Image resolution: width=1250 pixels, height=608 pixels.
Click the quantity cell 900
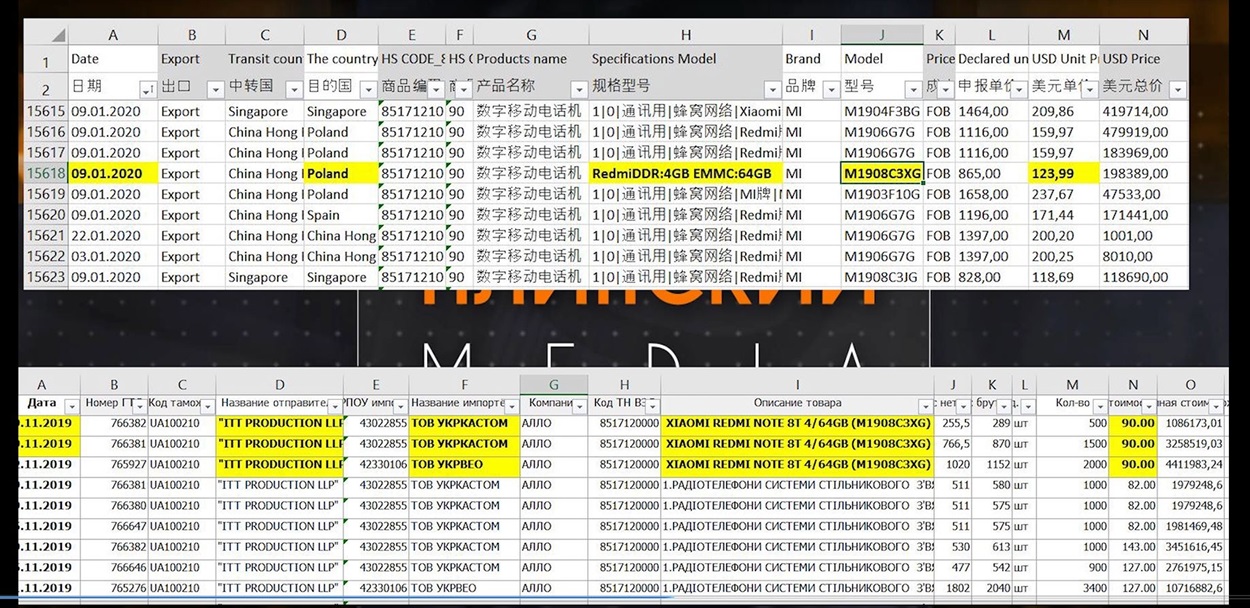click(1073, 567)
